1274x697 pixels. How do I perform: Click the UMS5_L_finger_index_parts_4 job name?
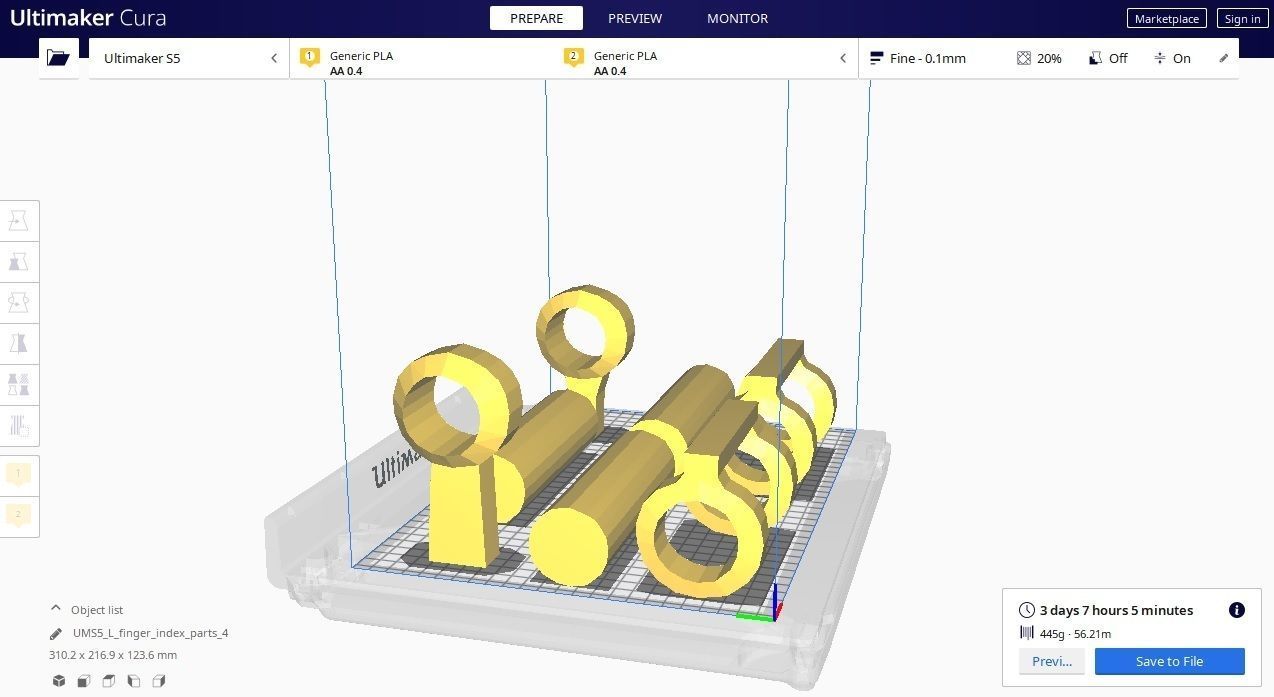tap(150, 633)
